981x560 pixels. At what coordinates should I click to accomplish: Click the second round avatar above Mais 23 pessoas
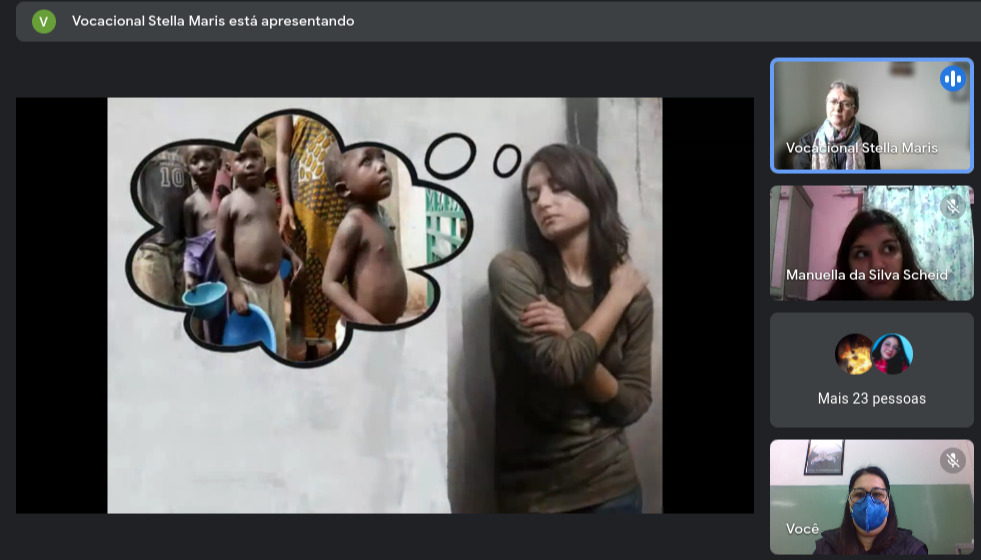pyautogui.click(x=891, y=354)
